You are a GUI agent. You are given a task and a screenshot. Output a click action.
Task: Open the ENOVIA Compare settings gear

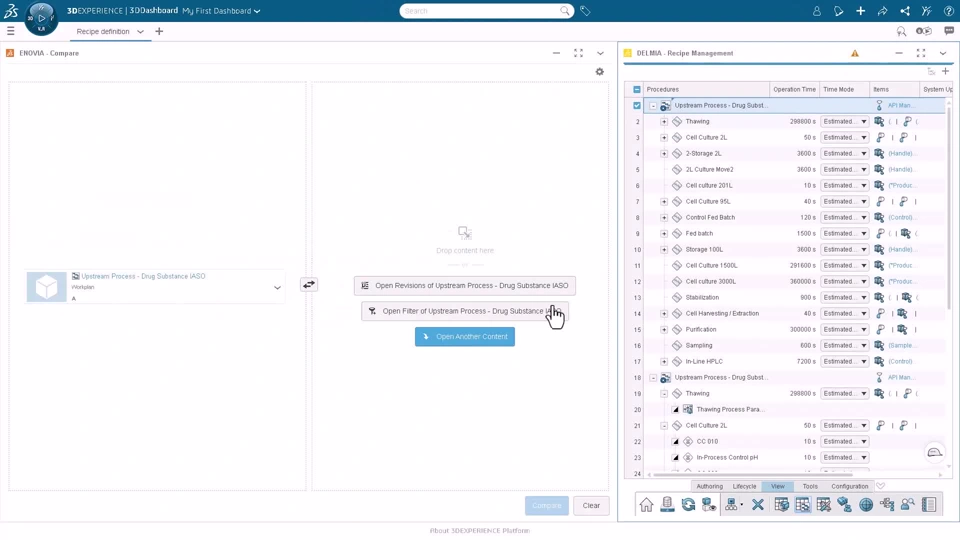coord(599,72)
